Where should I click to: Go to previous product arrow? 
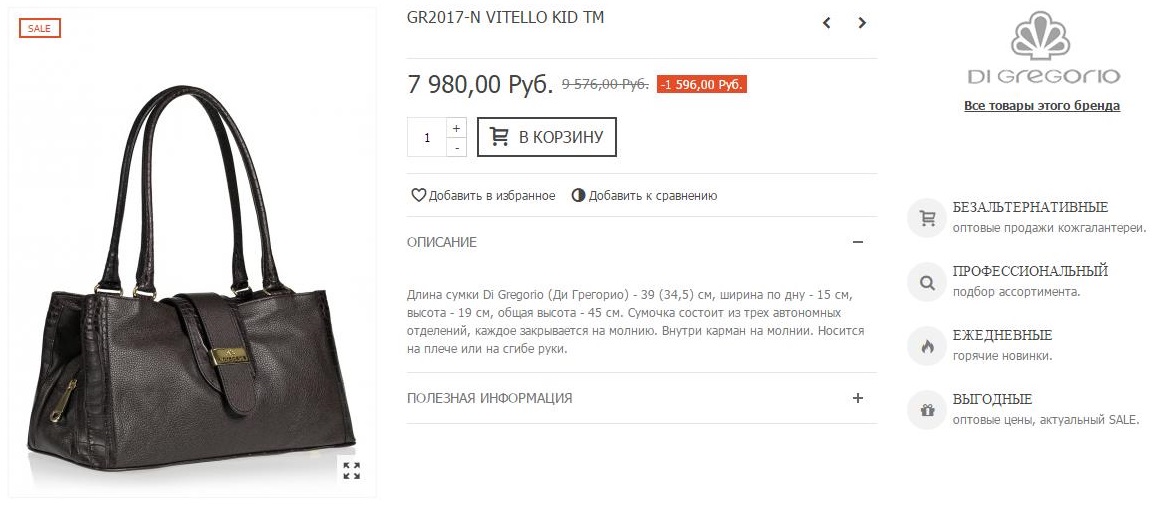(x=826, y=23)
